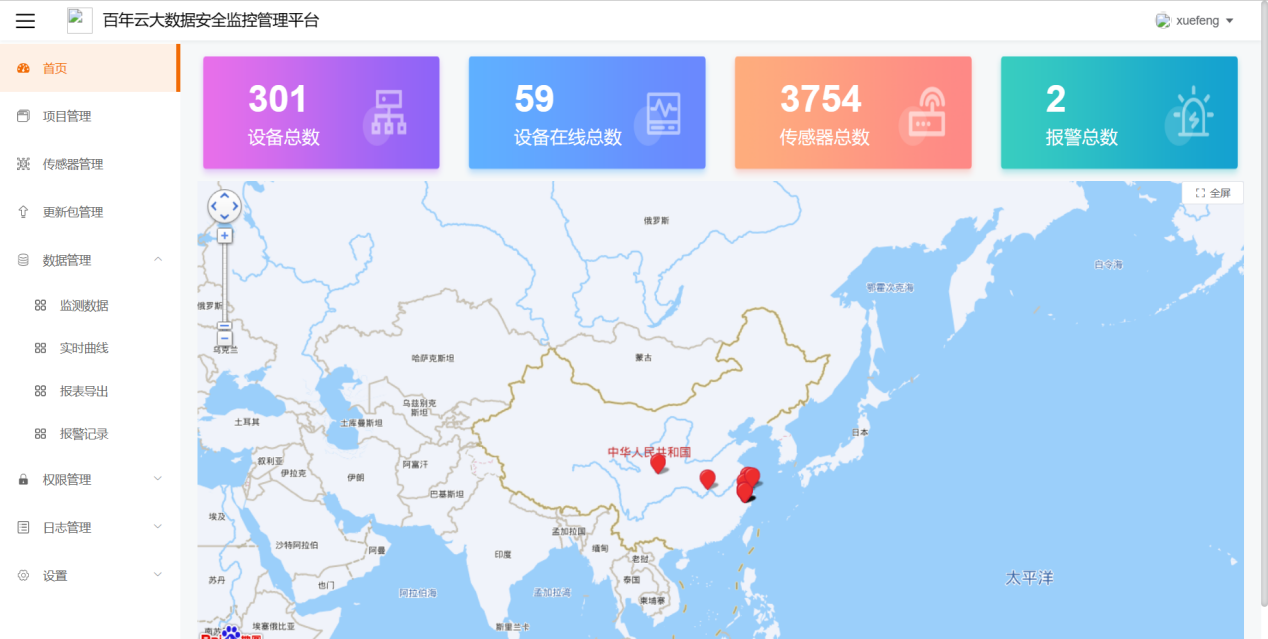The height and width of the screenshot is (639, 1268).
Task: Click the 301 device total number
Action: pyautogui.click(x=278, y=99)
